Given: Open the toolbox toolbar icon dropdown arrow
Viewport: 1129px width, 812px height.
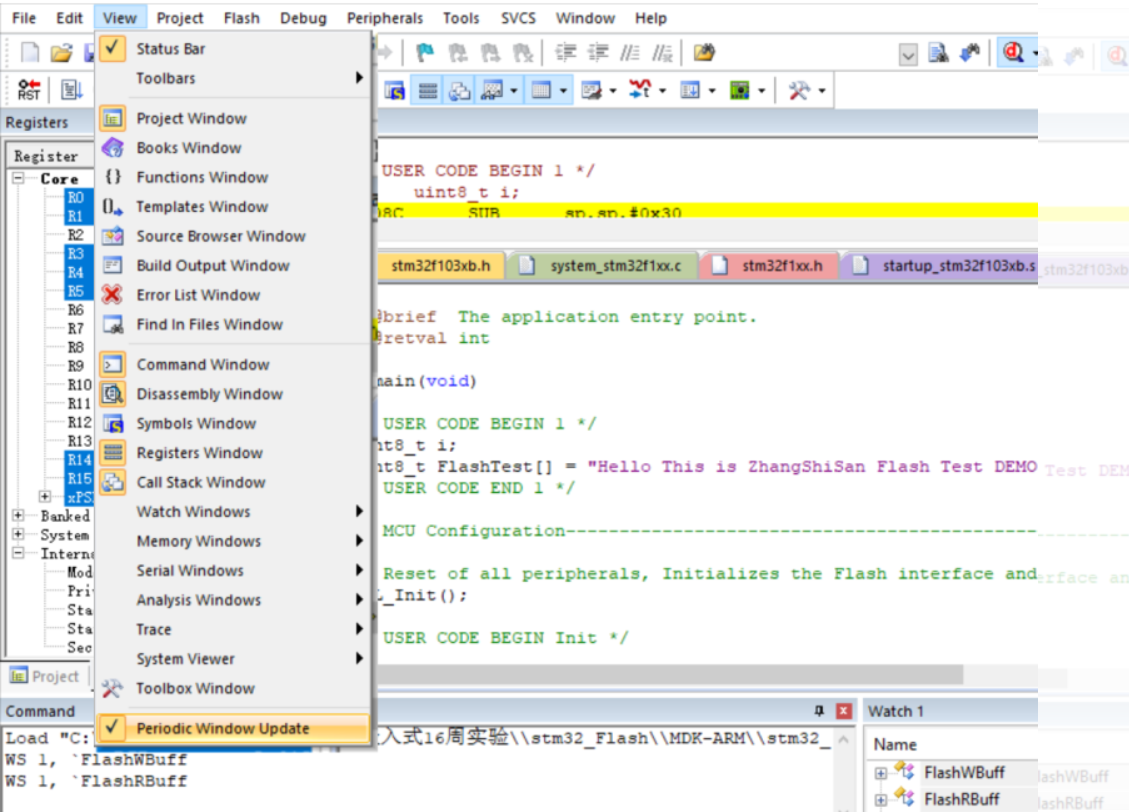Looking at the screenshot, I should pyautogui.click(x=822, y=91).
